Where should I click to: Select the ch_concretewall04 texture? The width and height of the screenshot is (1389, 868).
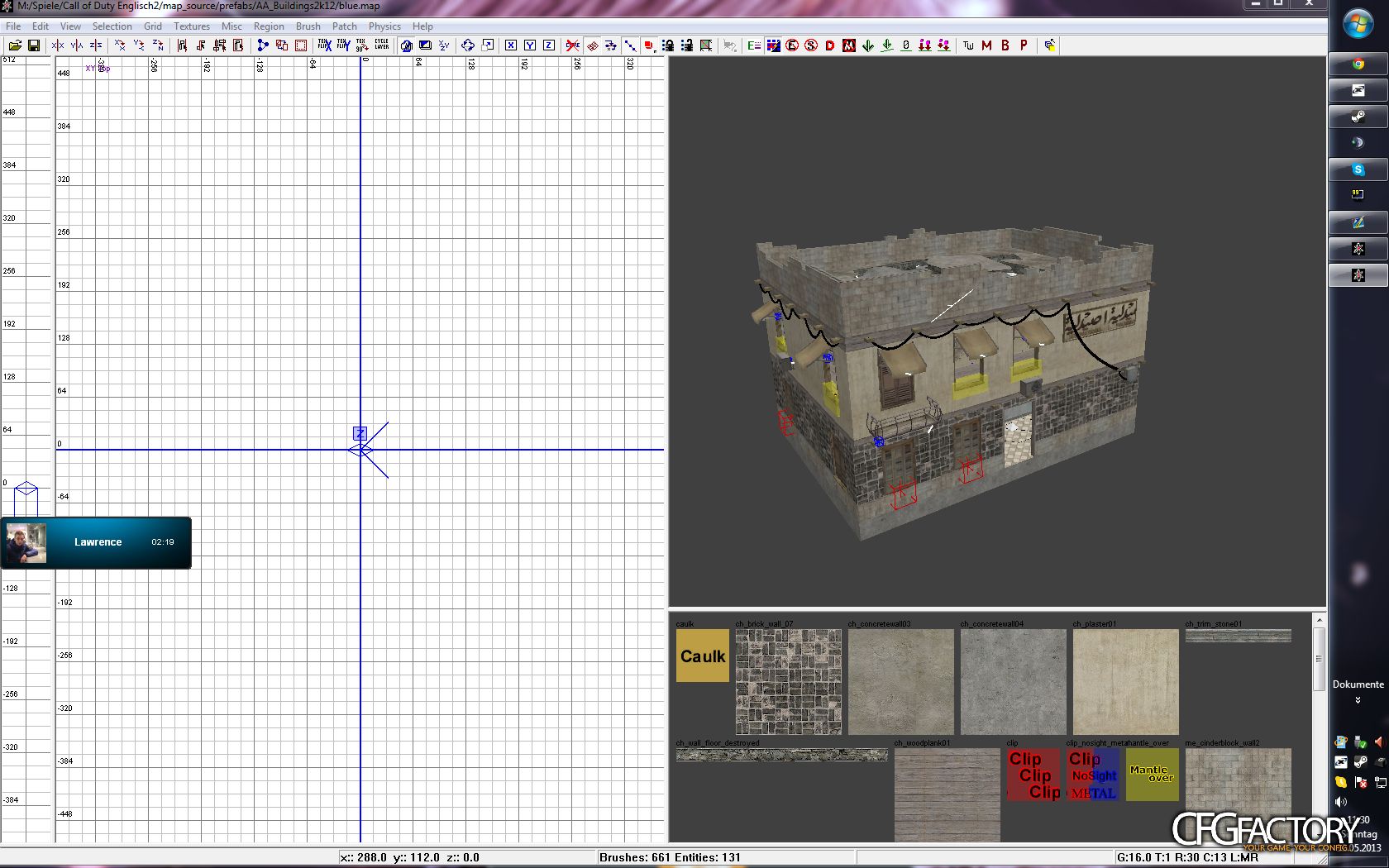[x=1014, y=682]
